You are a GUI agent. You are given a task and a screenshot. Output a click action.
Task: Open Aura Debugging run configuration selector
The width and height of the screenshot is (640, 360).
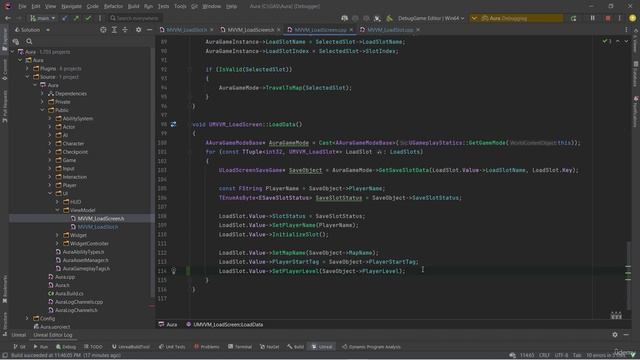[516, 18]
